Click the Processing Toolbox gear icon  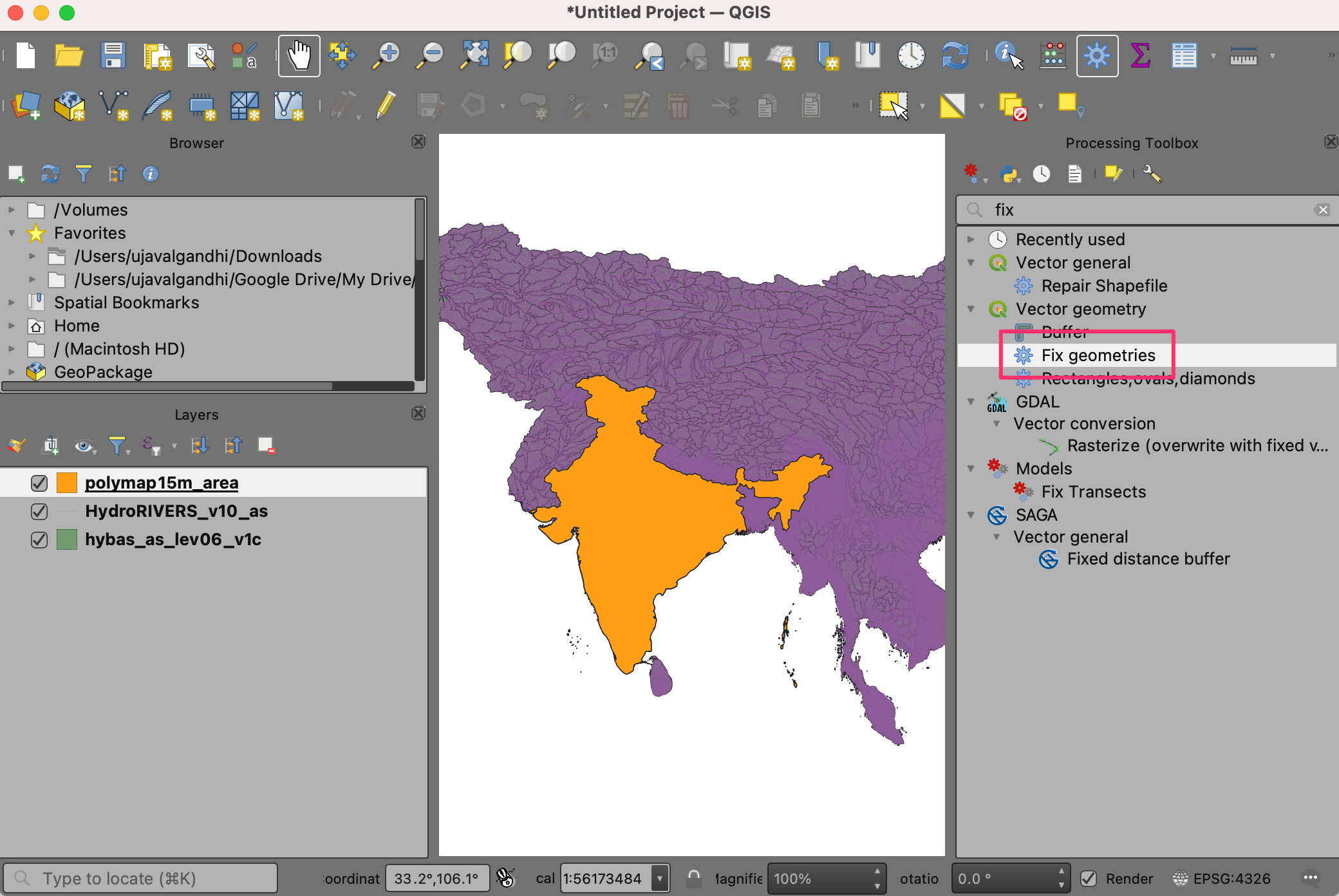point(1096,56)
